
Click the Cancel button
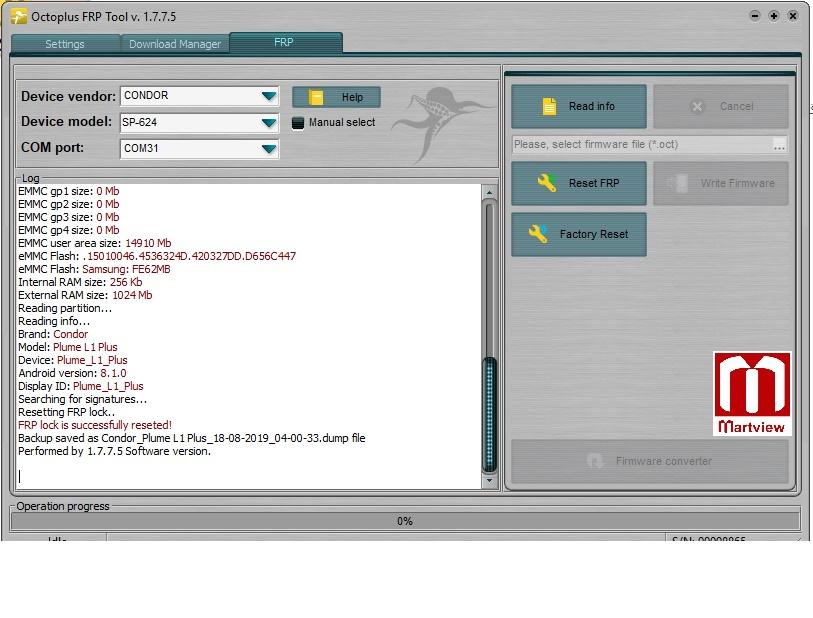pyautogui.click(x=721, y=106)
